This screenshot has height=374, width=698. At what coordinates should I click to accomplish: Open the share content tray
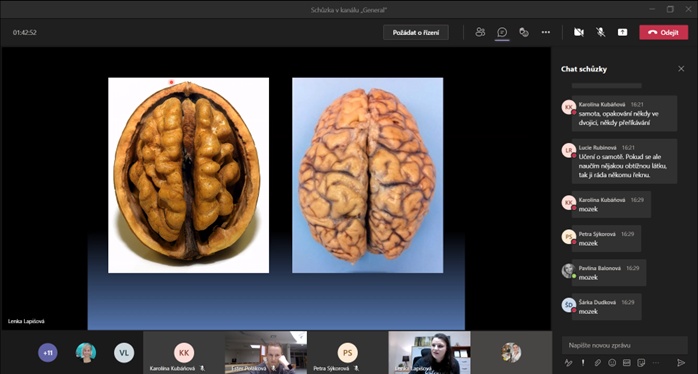coord(622,32)
